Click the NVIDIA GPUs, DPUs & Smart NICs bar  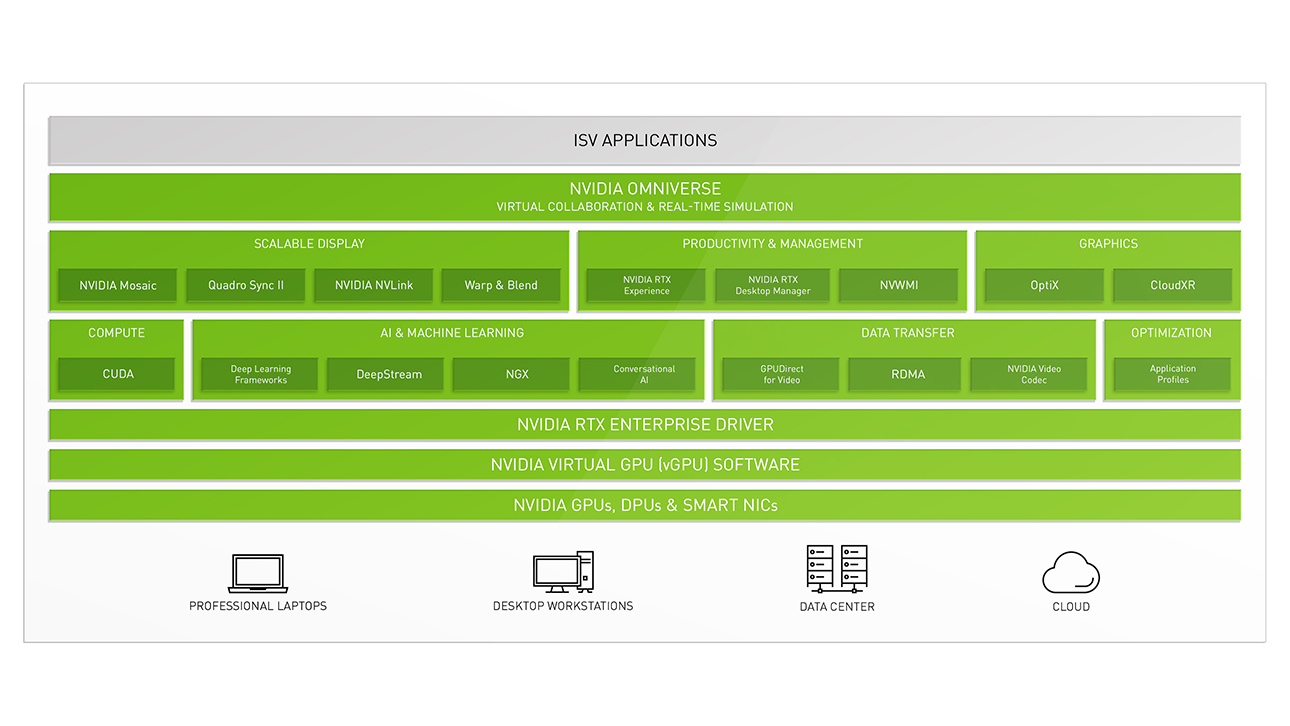pyautogui.click(x=645, y=505)
